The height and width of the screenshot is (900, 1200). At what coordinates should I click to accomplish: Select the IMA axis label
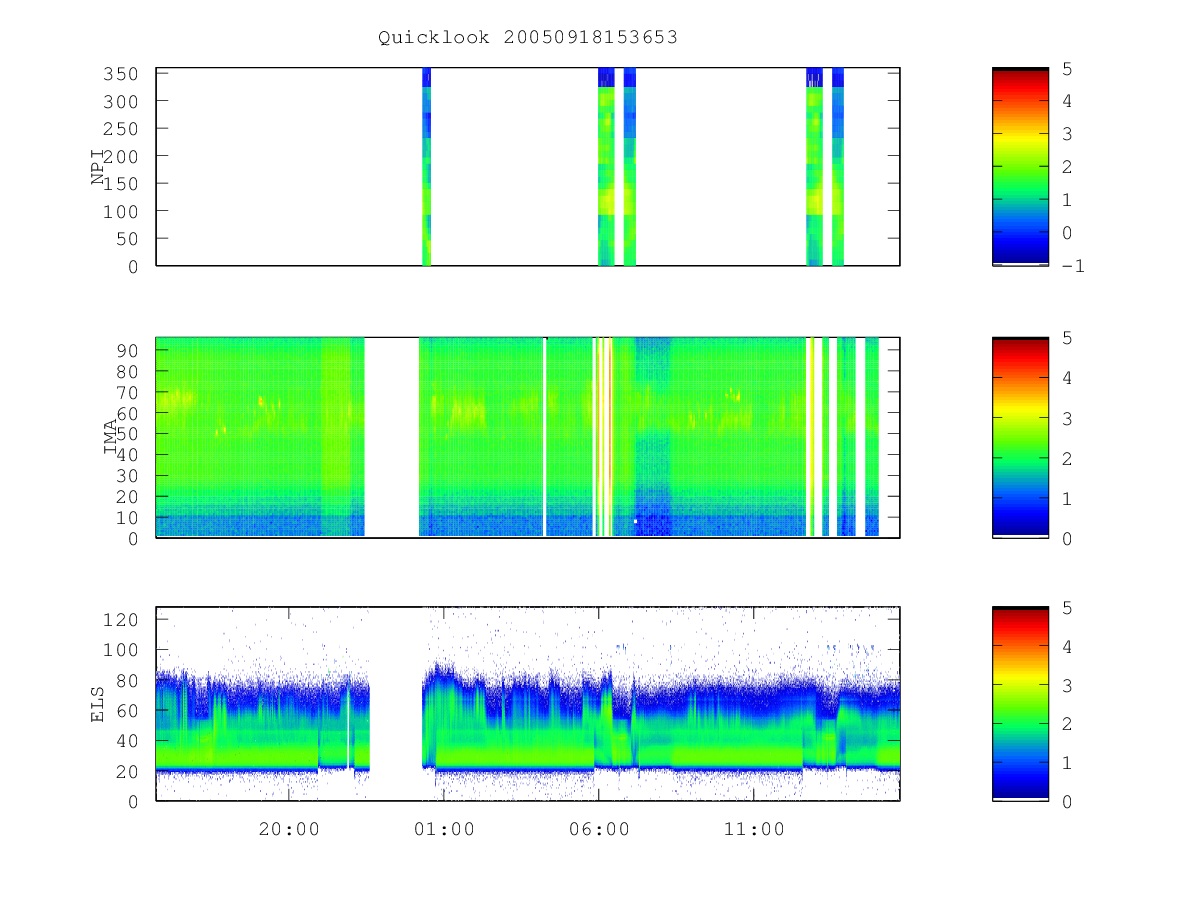[111, 437]
